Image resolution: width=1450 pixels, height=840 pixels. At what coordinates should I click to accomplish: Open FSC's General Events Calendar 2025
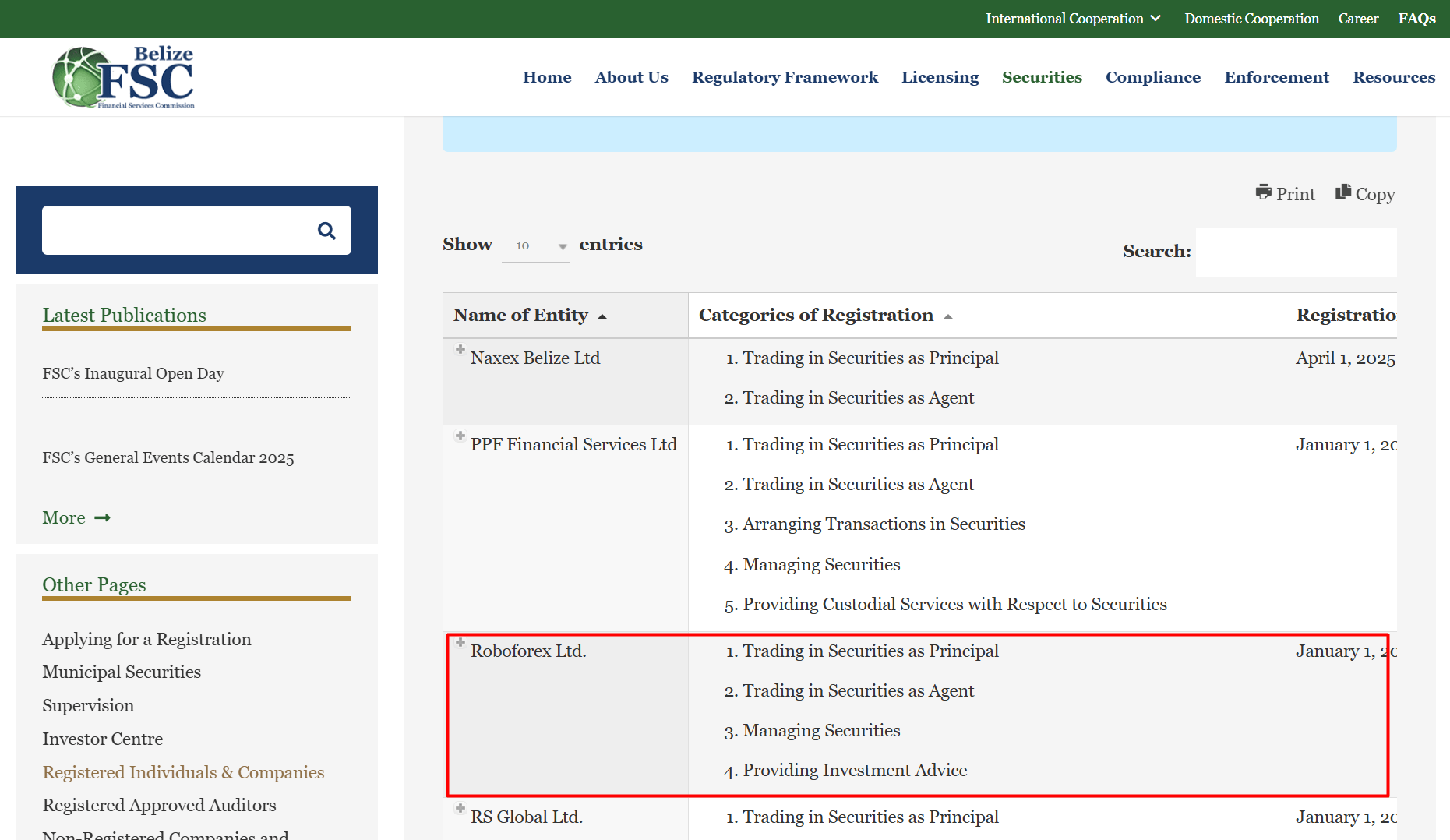(x=168, y=457)
